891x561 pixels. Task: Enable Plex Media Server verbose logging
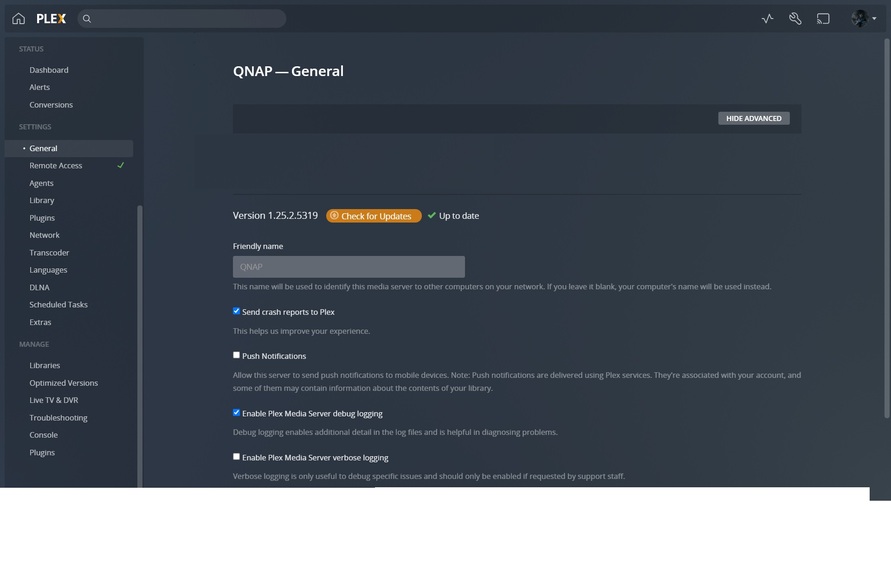(236, 456)
